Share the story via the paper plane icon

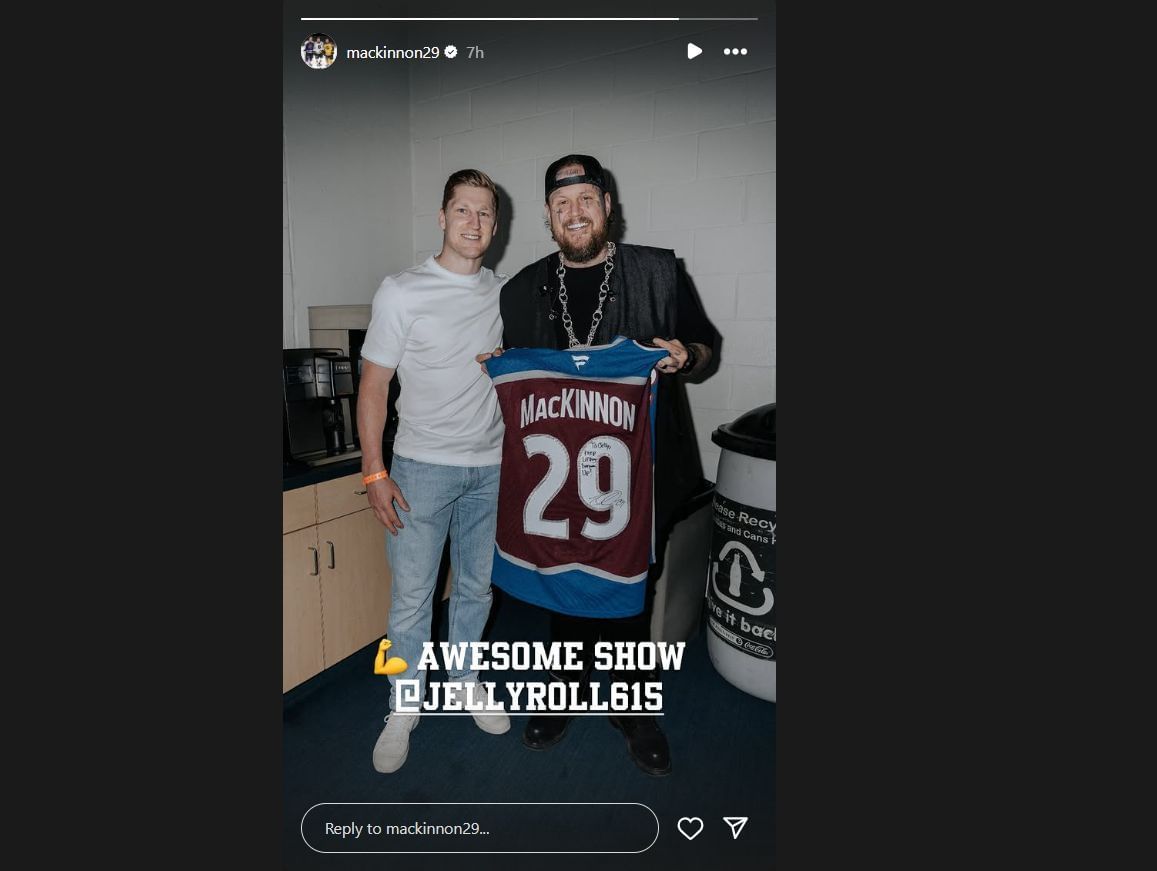[735, 828]
